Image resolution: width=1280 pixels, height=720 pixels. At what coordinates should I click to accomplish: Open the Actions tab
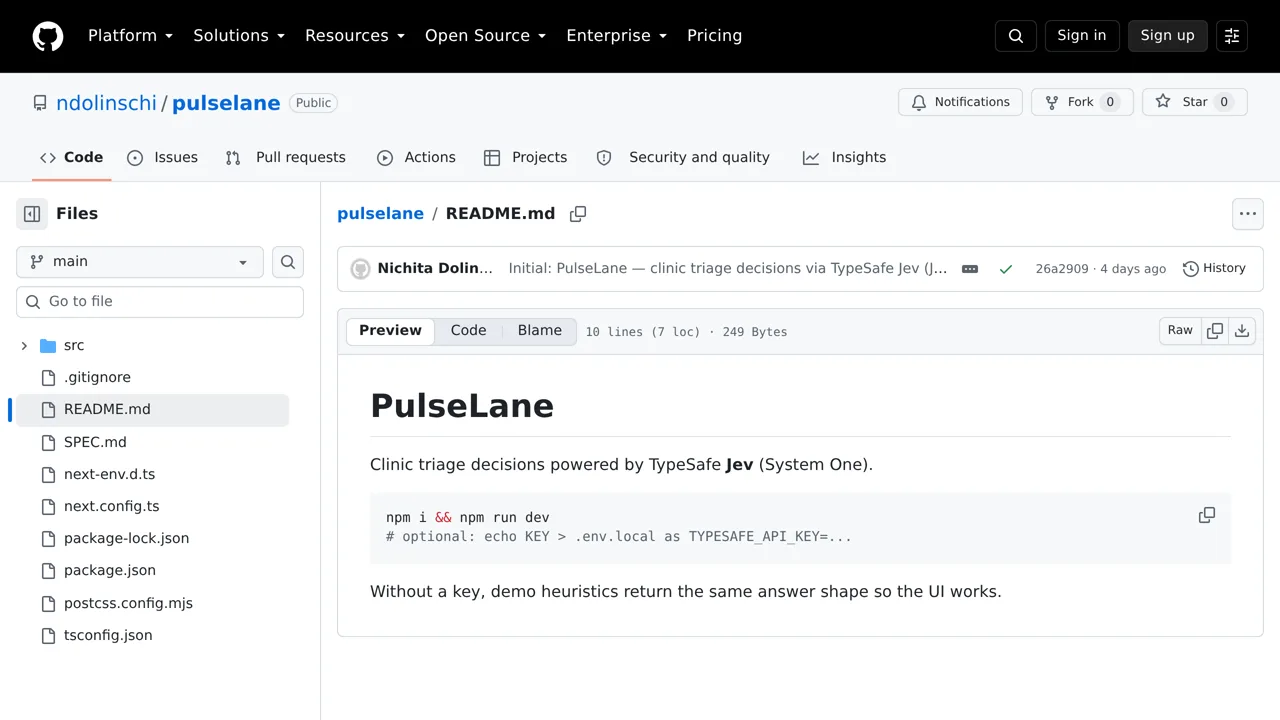pos(416,158)
